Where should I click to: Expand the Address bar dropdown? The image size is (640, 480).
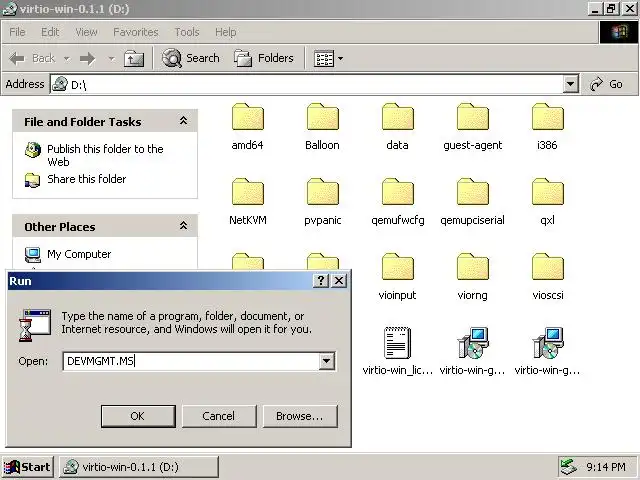tap(571, 84)
